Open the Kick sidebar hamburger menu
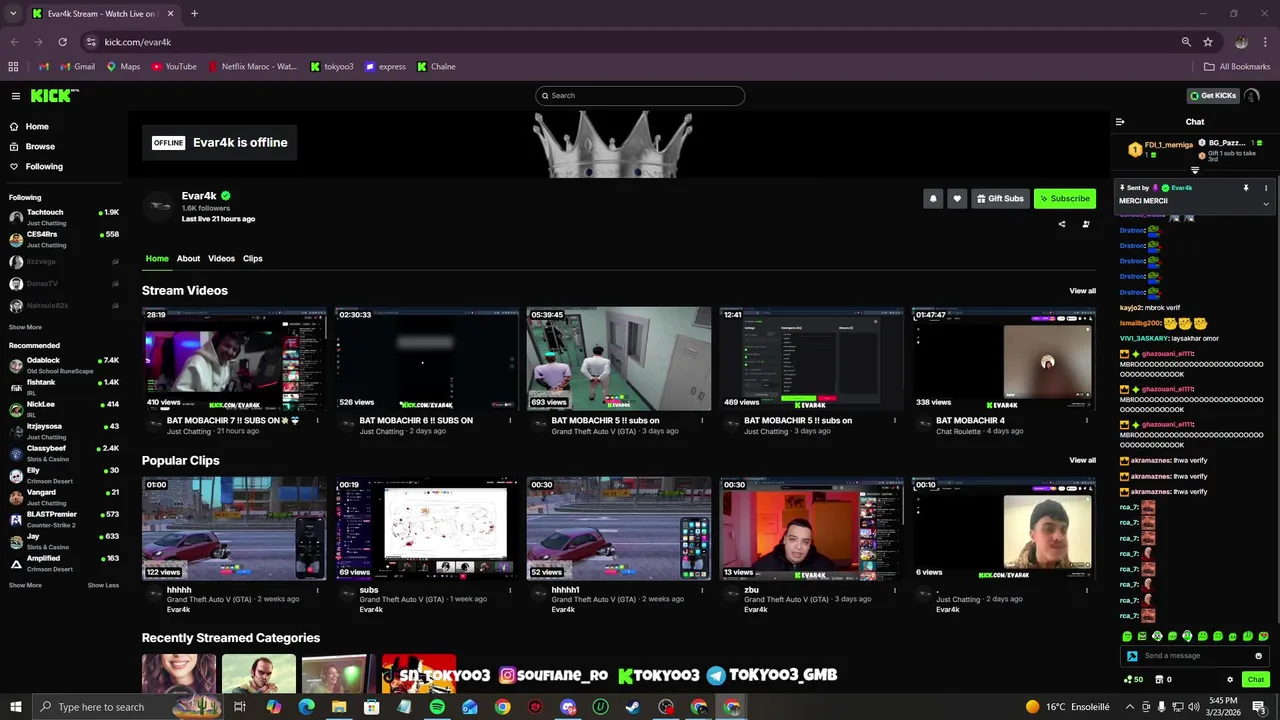The height and width of the screenshot is (720, 1280). 16,96
